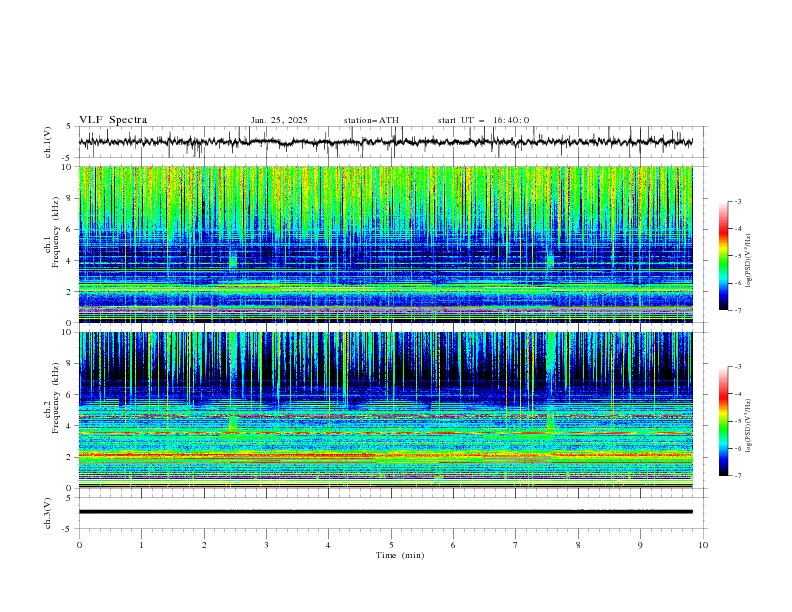Click the "station=ATH" header label
792x612 pixels.
[371, 120]
